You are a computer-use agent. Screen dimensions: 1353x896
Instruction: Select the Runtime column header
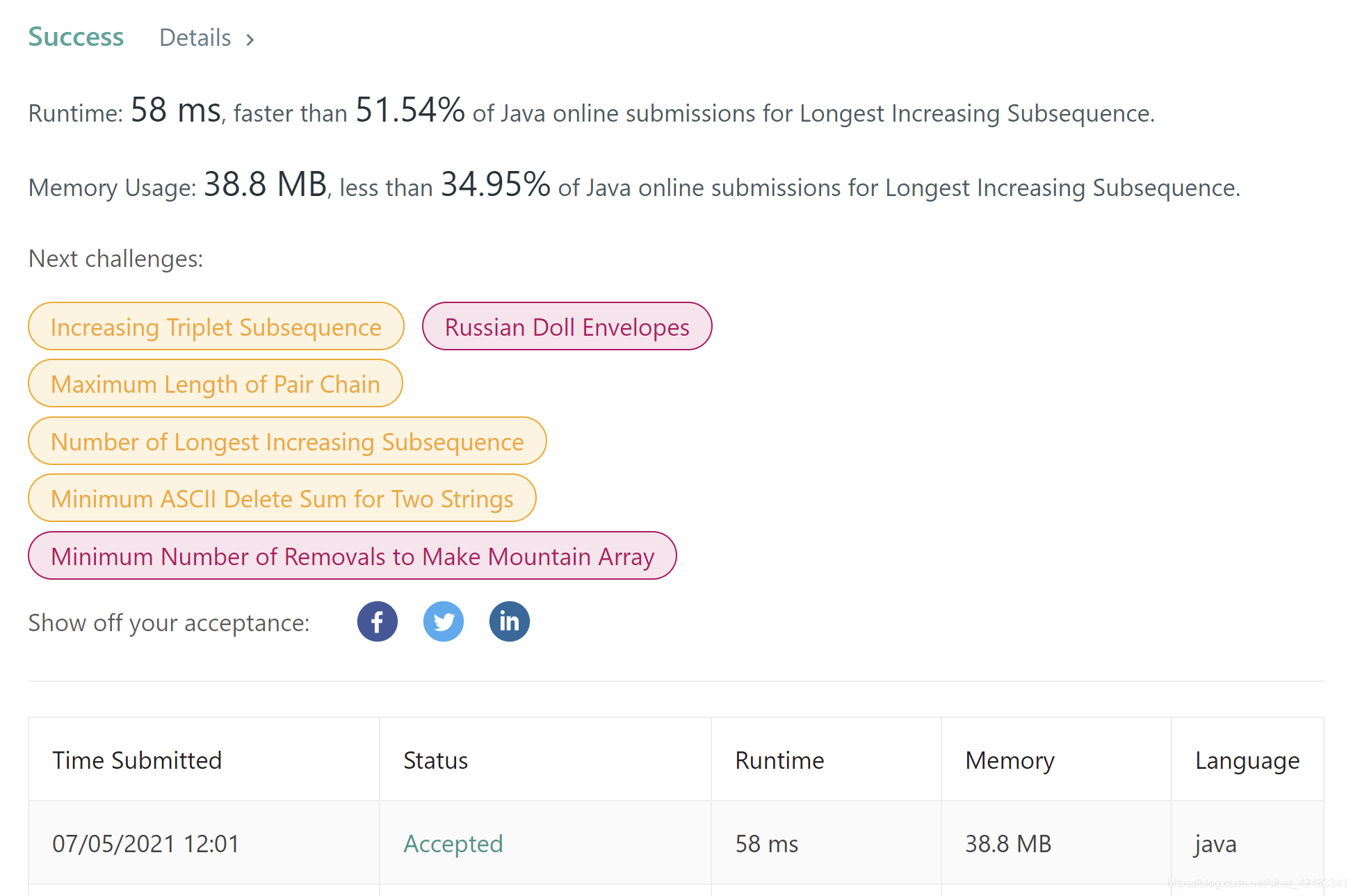point(780,760)
